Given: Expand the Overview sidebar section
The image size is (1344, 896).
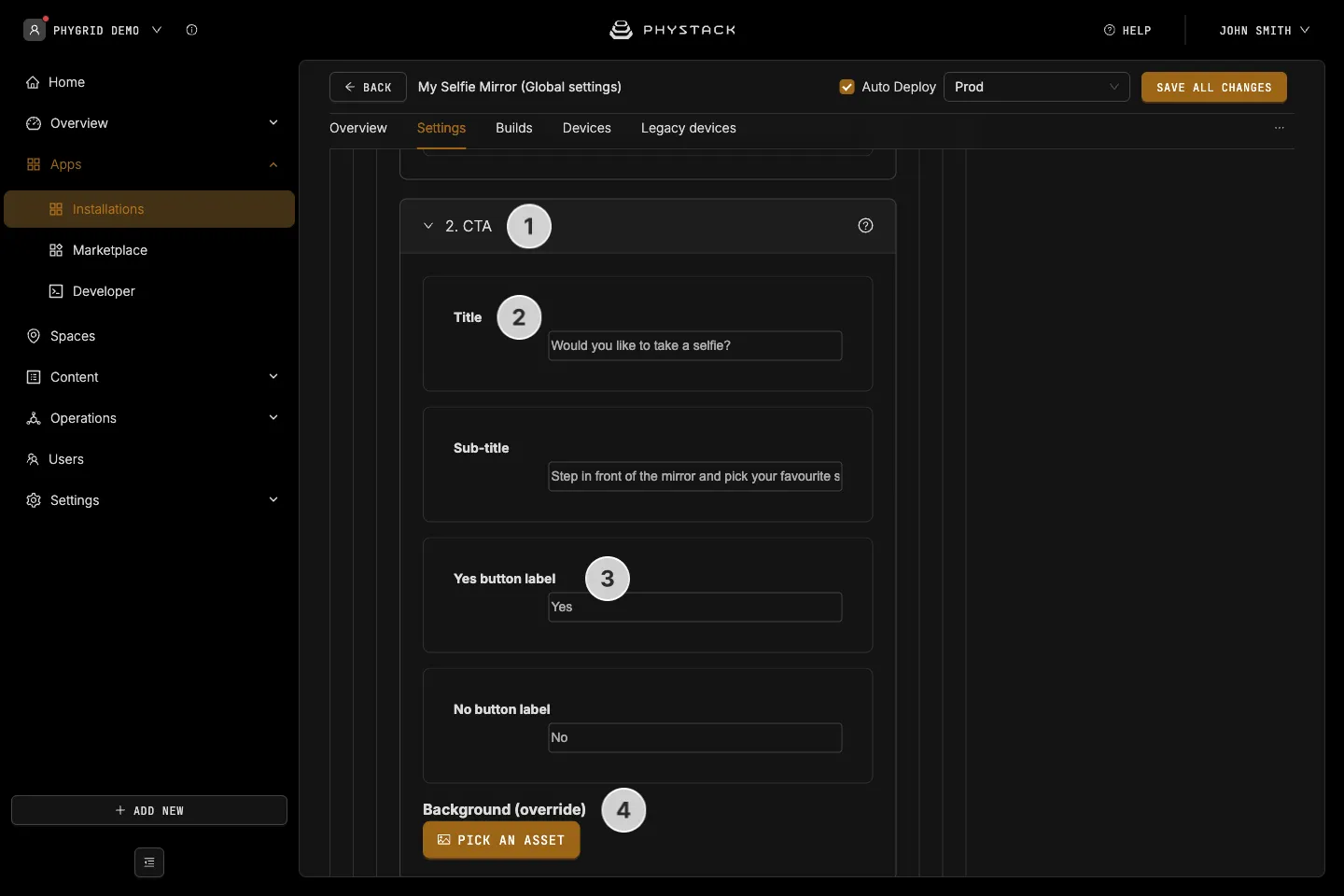Looking at the screenshot, I should coord(273,123).
